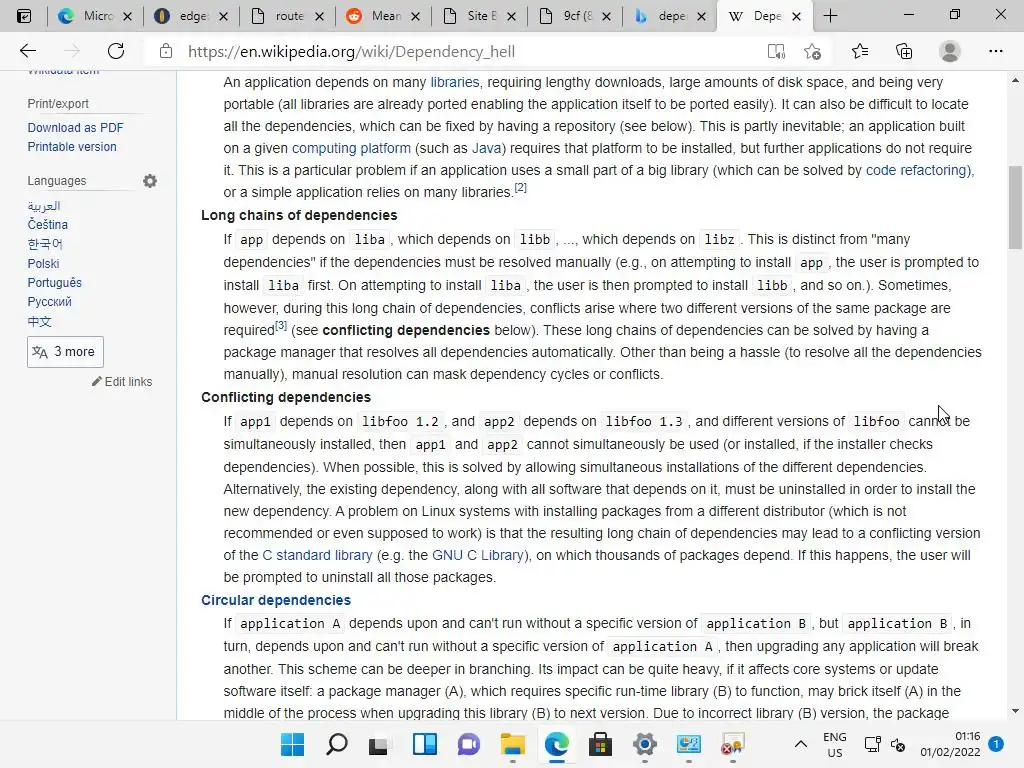Click the address bar URL field

point(457,52)
